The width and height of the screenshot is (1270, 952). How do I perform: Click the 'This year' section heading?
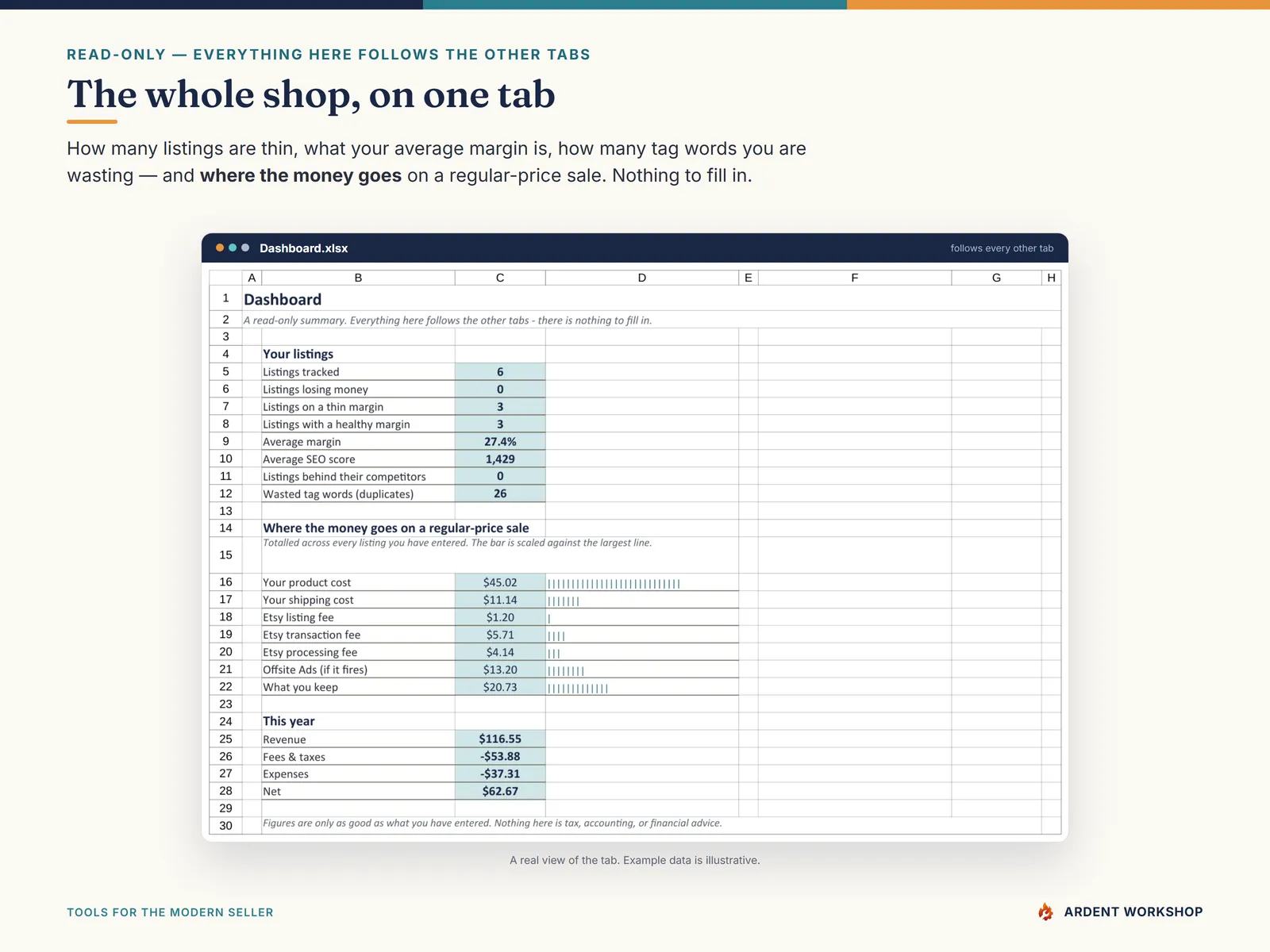pyautogui.click(x=288, y=721)
